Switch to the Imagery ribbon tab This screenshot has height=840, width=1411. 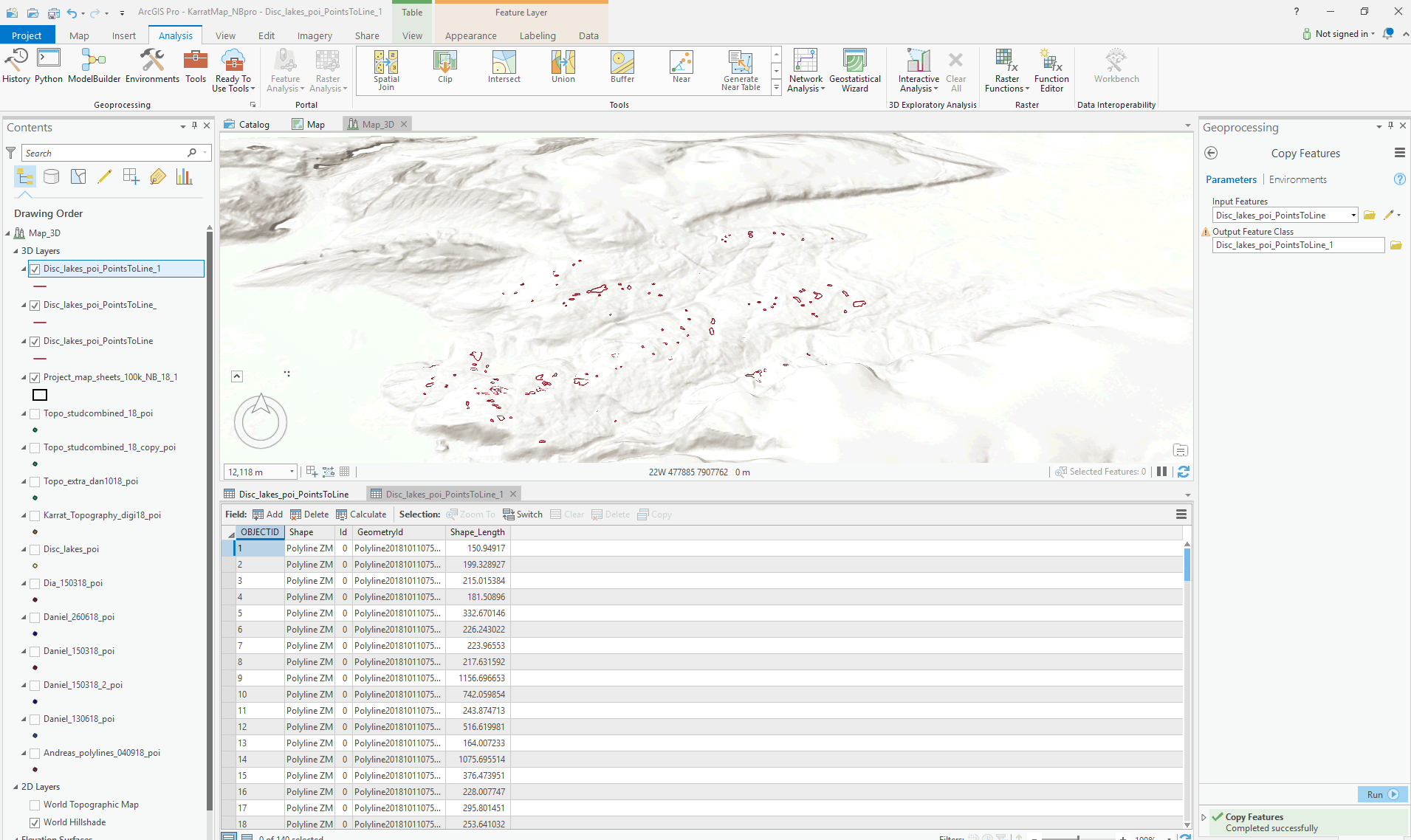coord(315,35)
